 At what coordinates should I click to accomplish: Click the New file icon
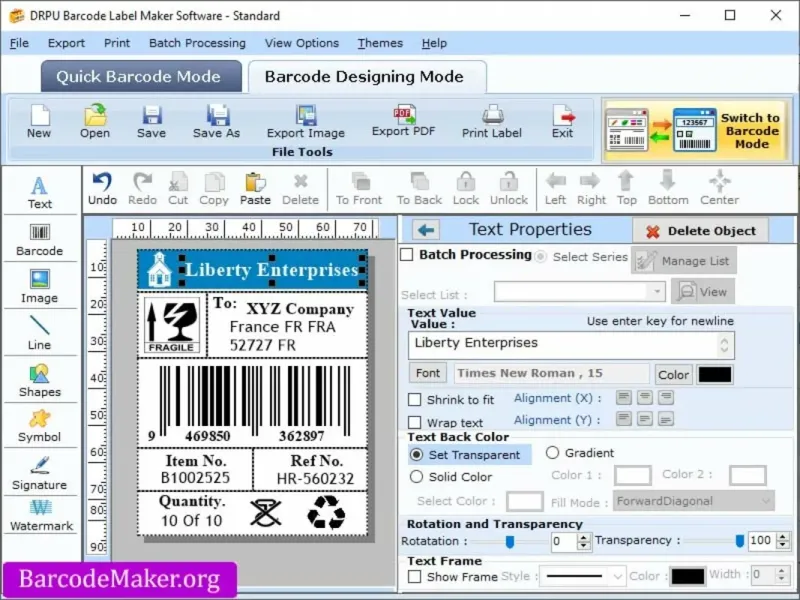[x=39, y=121]
